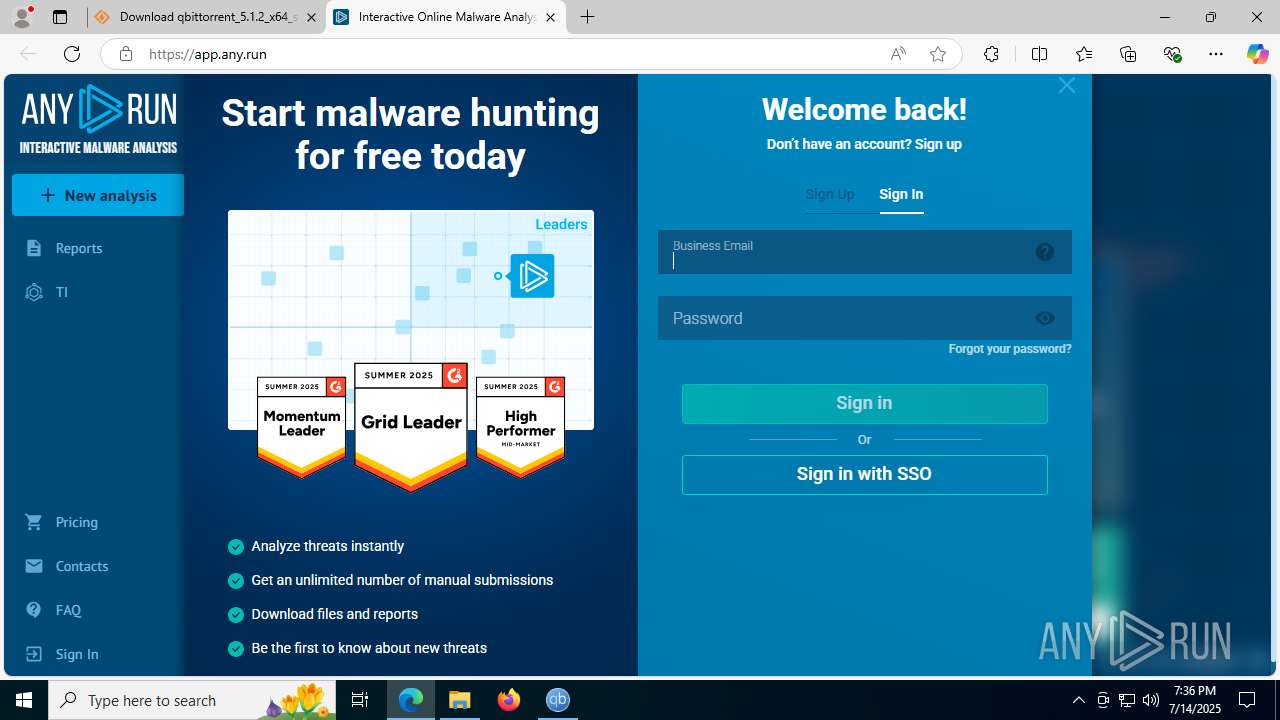
Task: Open Forgot your password link
Action: point(1010,349)
